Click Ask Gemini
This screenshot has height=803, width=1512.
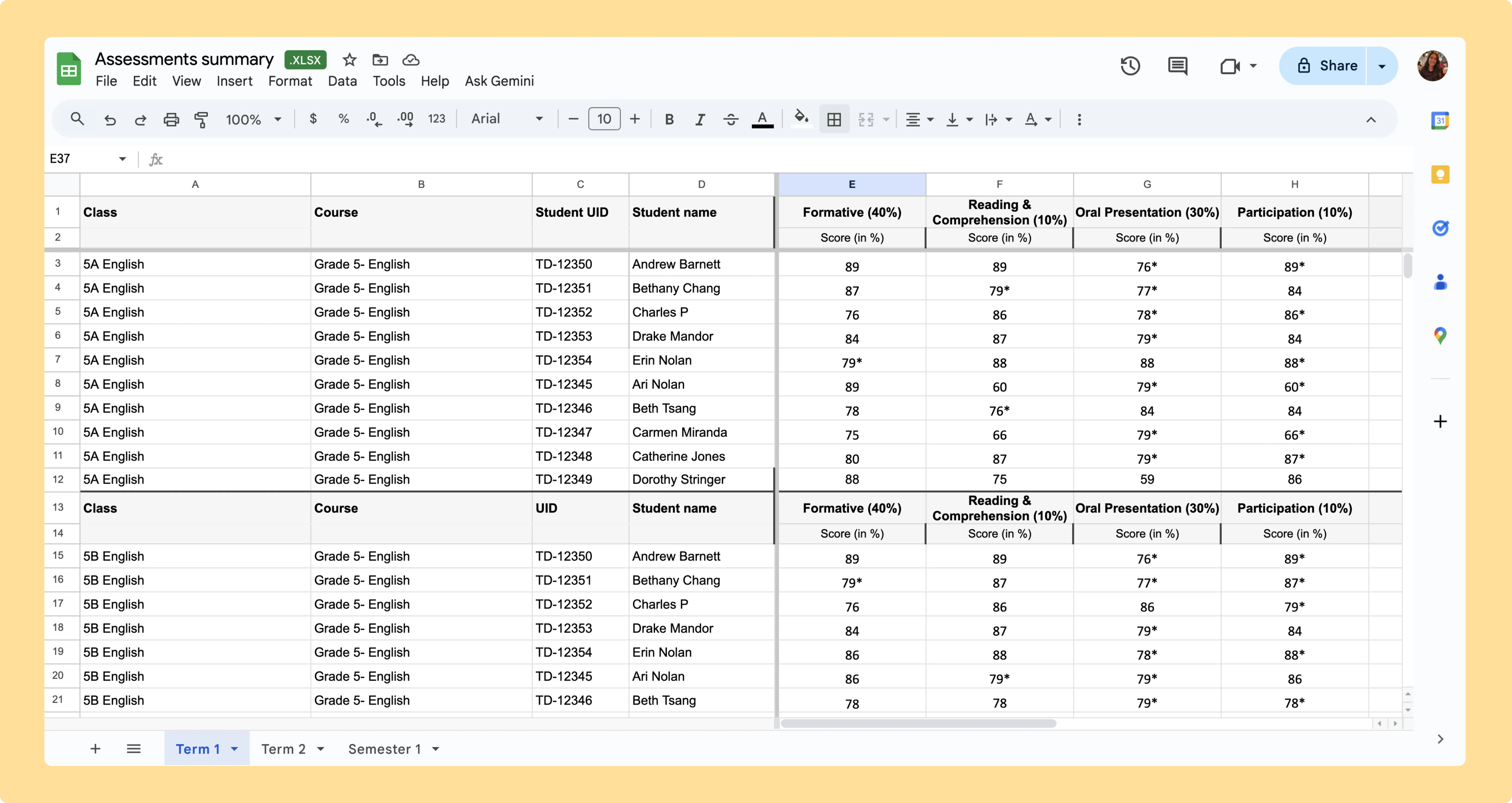tap(500, 81)
